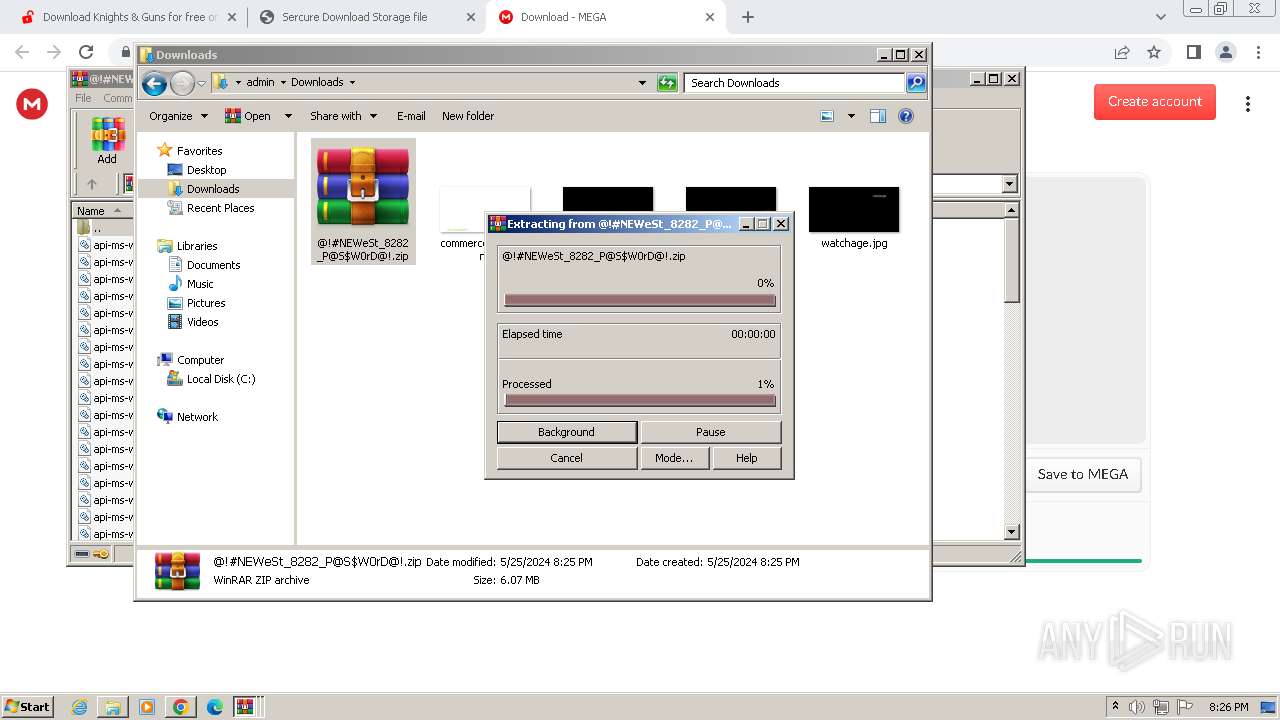Screen dimensions: 1280x720
Task: Launch Internet Explorer from the taskbar
Action: pyautogui.click(x=80, y=707)
